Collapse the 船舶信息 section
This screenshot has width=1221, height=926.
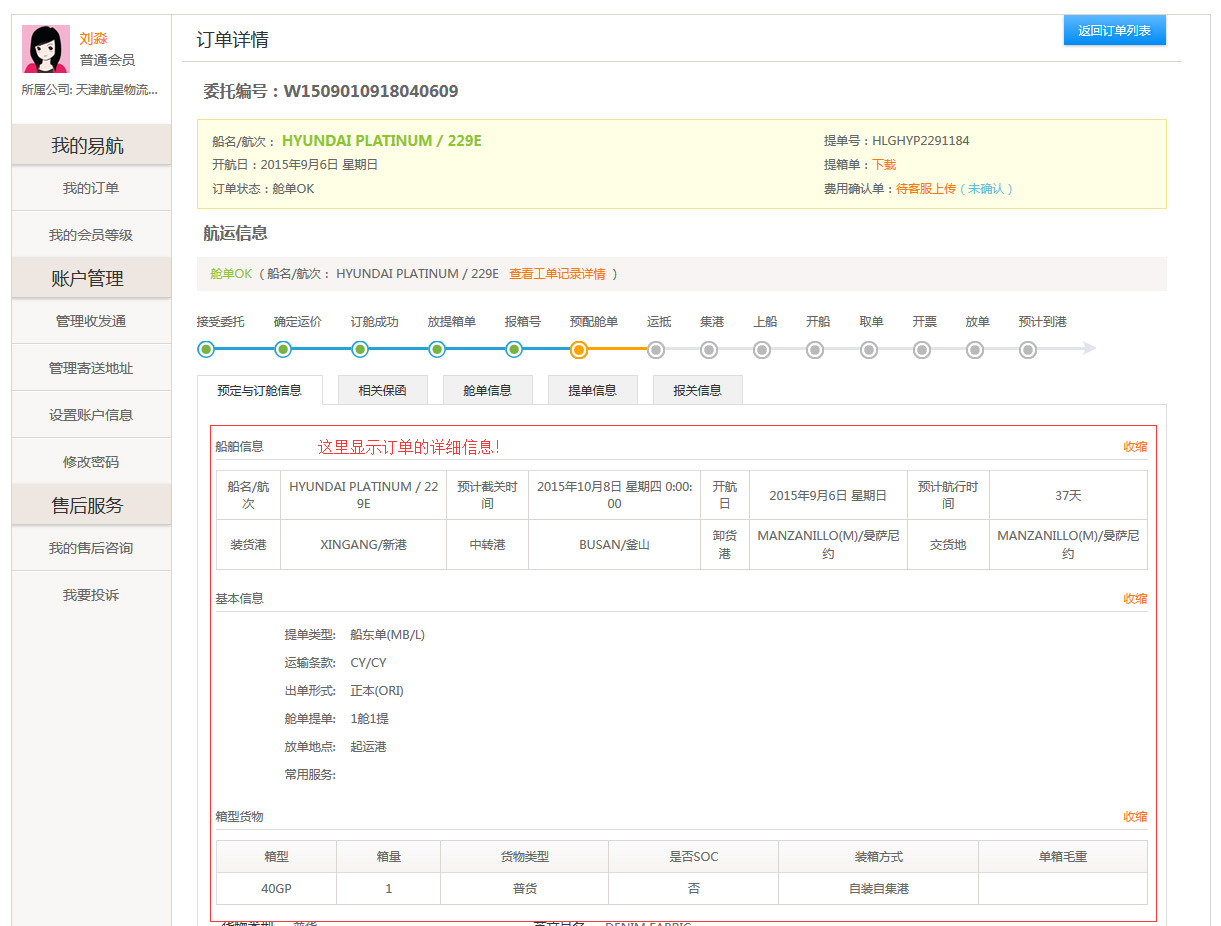click(x=1135, y=447)
